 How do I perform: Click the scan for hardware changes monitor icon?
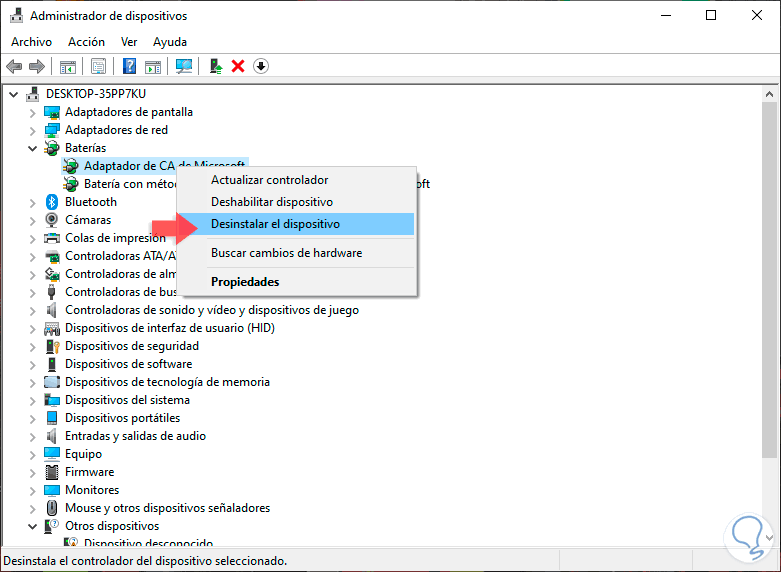point(184,66)
